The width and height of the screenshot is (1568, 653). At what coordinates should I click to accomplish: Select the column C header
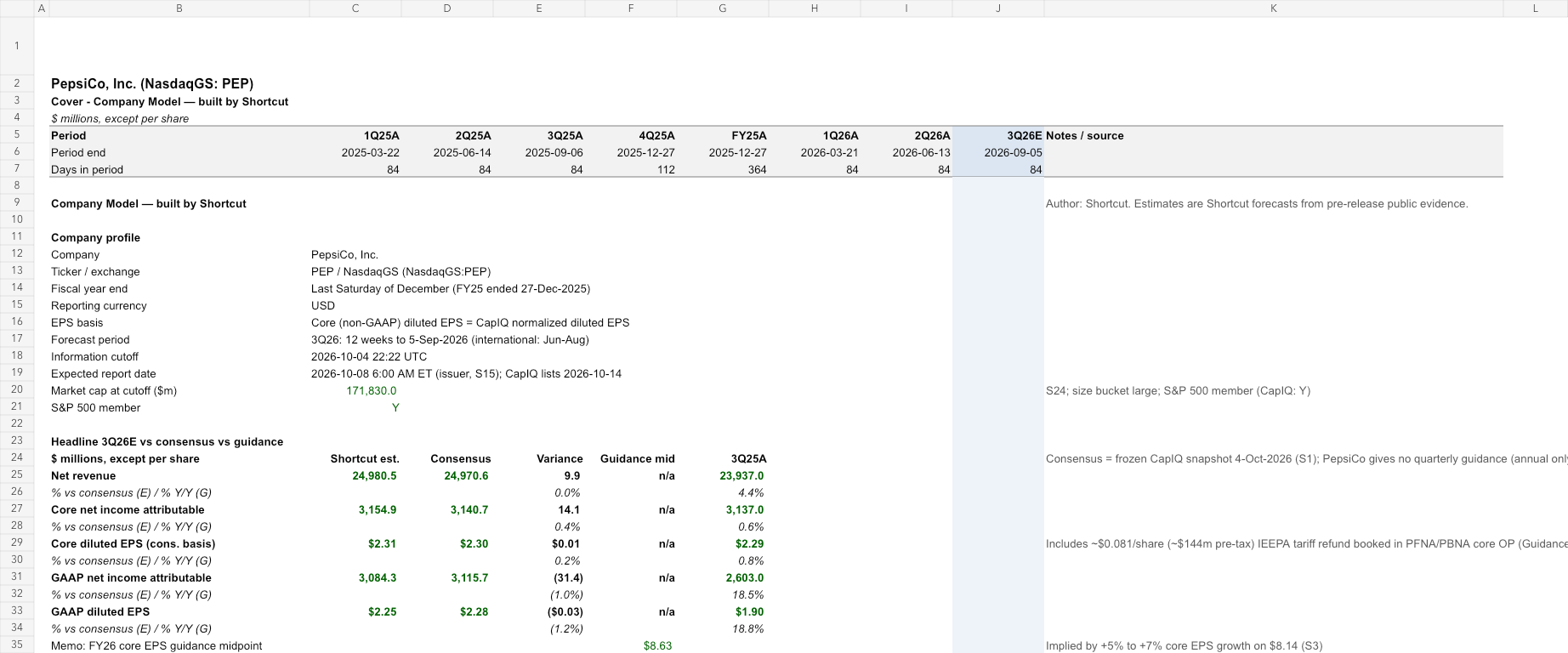(x=355, y=9)
